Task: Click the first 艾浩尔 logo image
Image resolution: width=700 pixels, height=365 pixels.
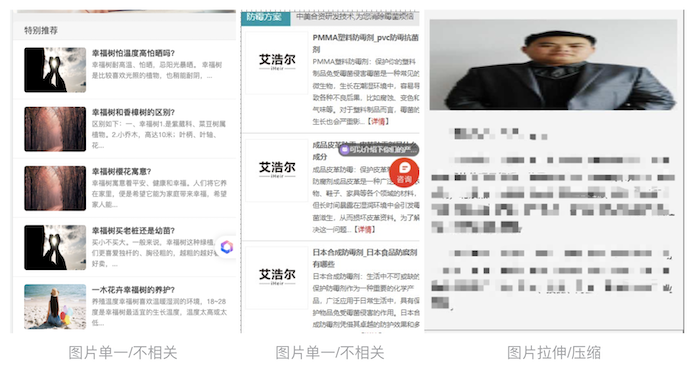Action: [277, 62]
